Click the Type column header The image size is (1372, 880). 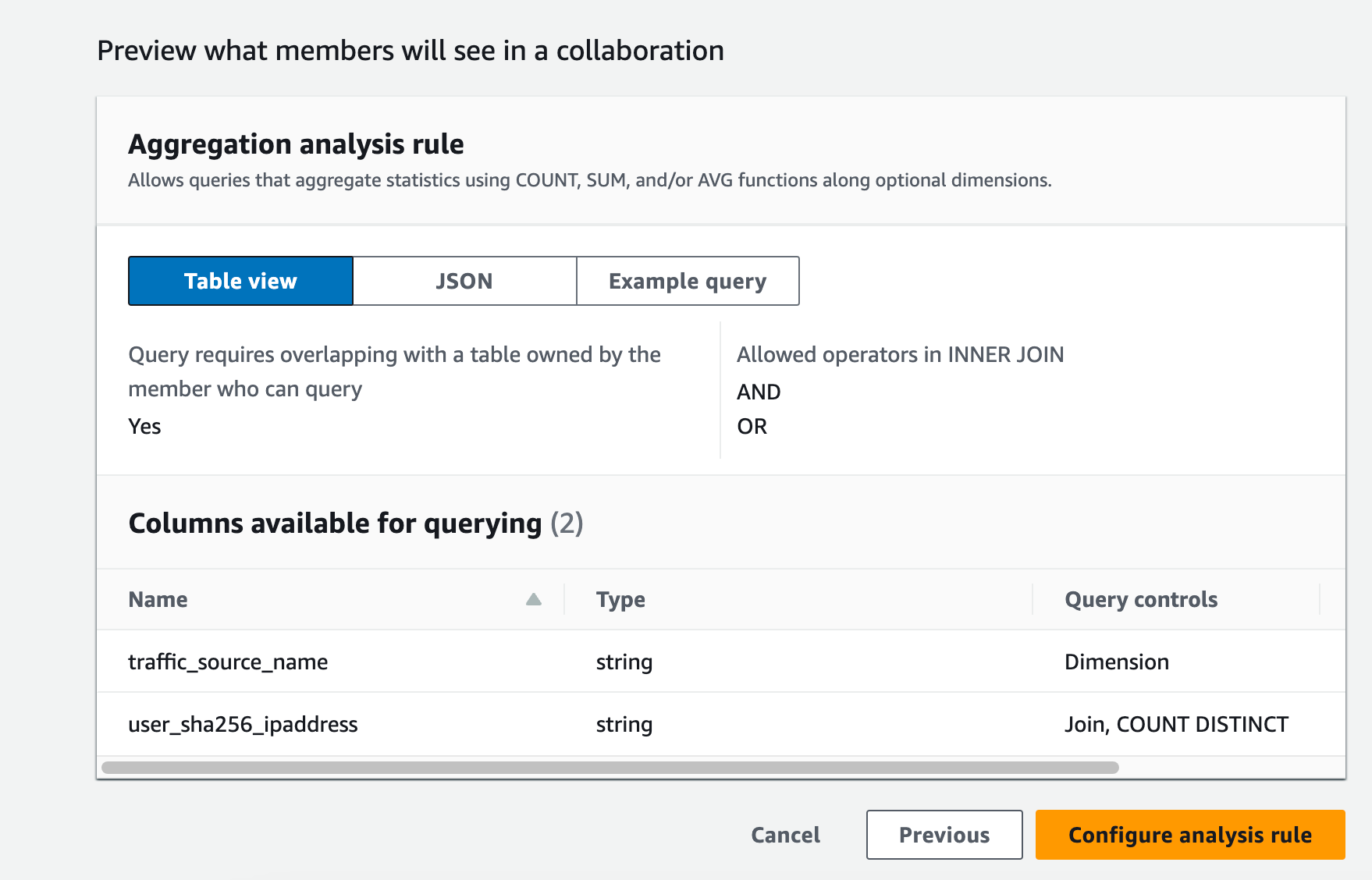[620, 599]
